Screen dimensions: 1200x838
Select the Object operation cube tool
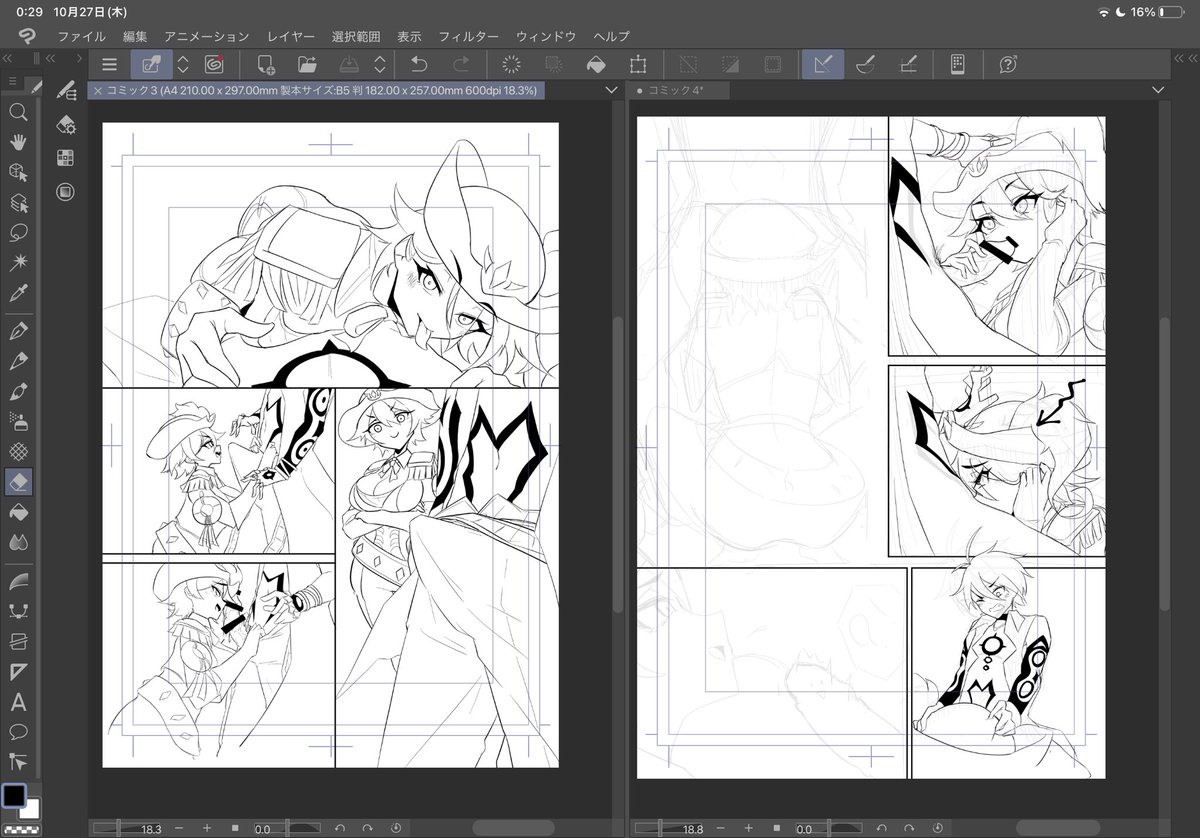pos(18,172)
